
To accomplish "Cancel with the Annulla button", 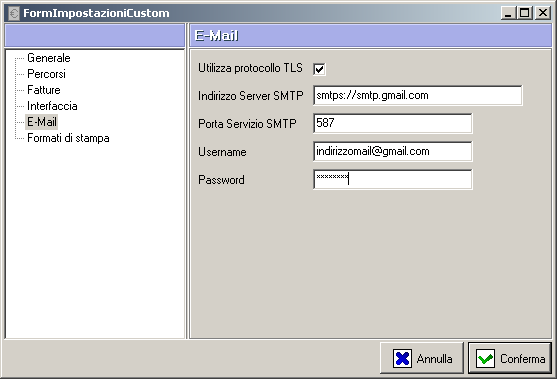I will coord(422,358).
